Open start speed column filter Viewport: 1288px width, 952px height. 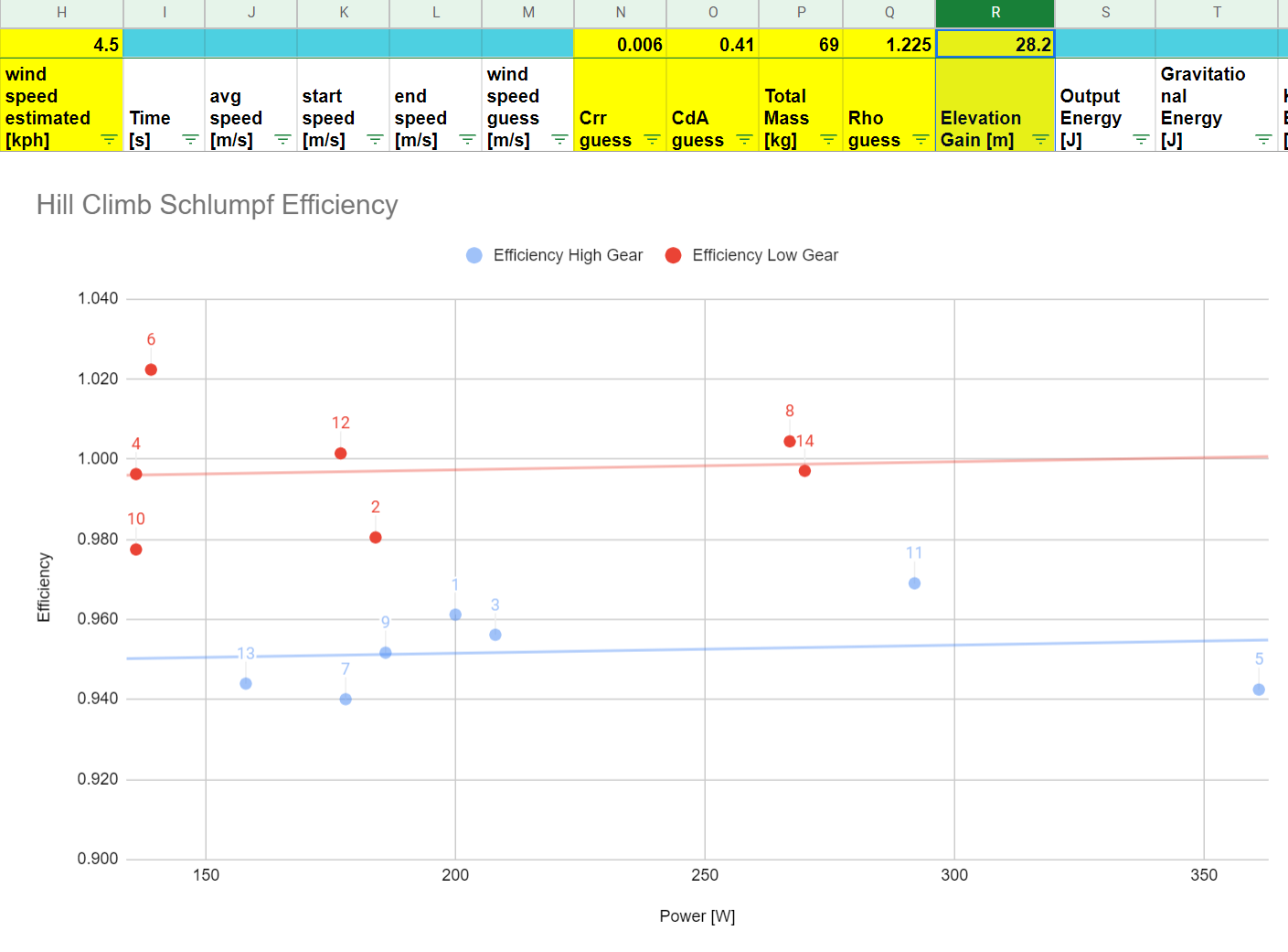(375, 140)
